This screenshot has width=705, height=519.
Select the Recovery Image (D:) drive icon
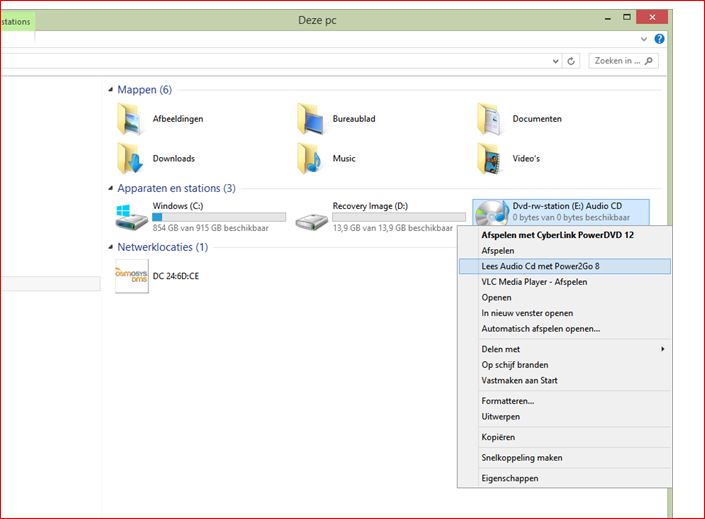(x=312, y=221)
